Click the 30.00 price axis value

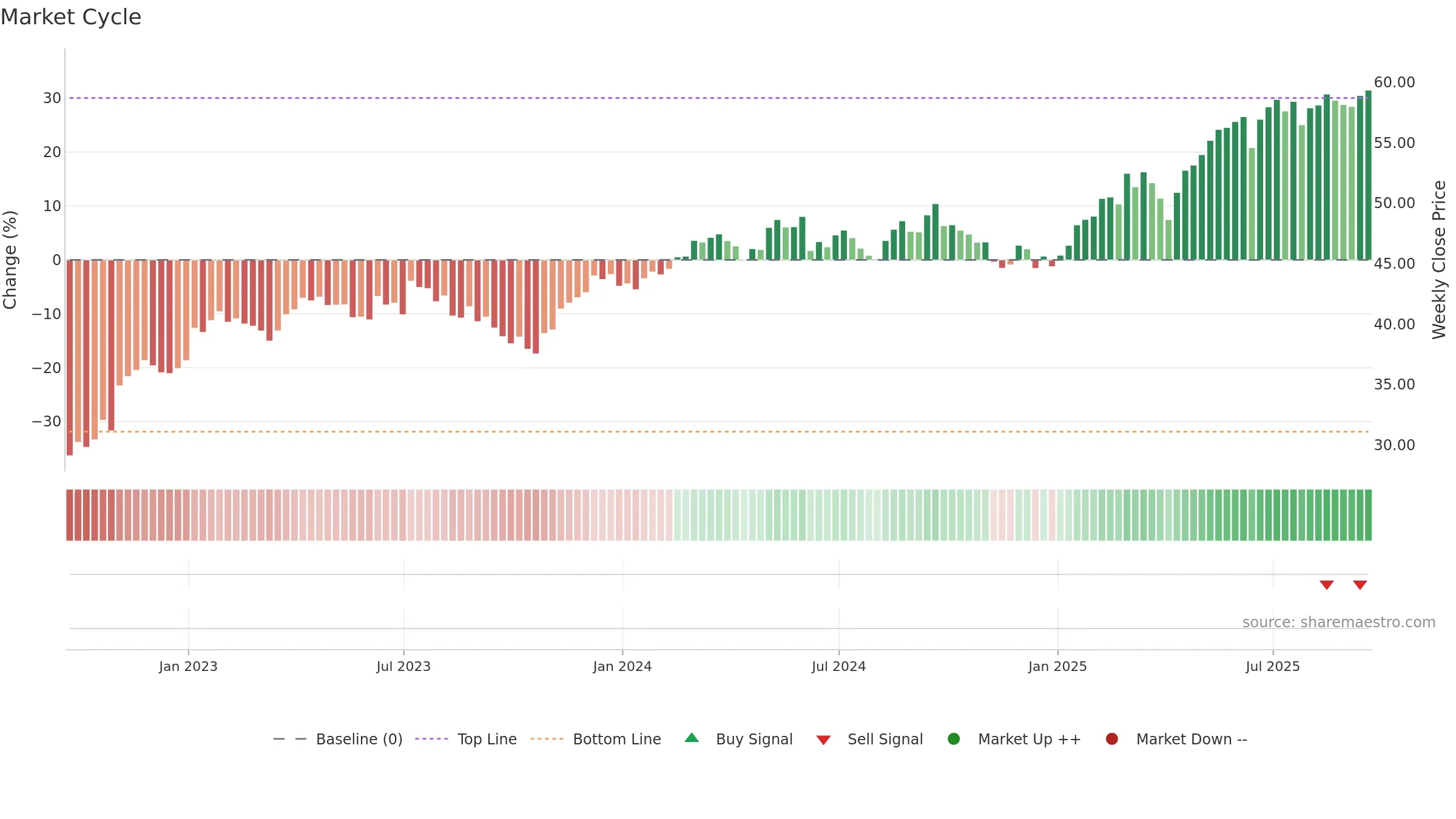pos(1394,445)
